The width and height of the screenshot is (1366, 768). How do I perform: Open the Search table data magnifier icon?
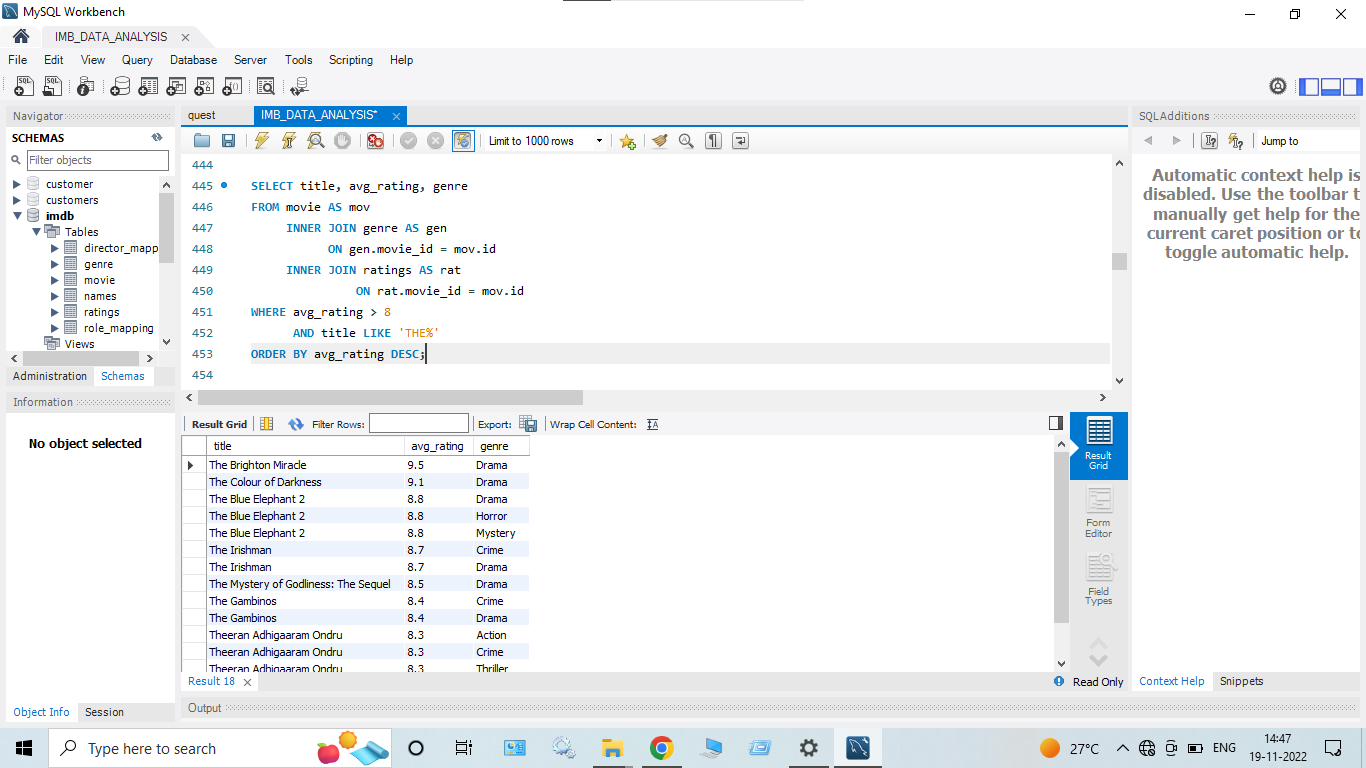pyautogui.click(x=265, y=86)
